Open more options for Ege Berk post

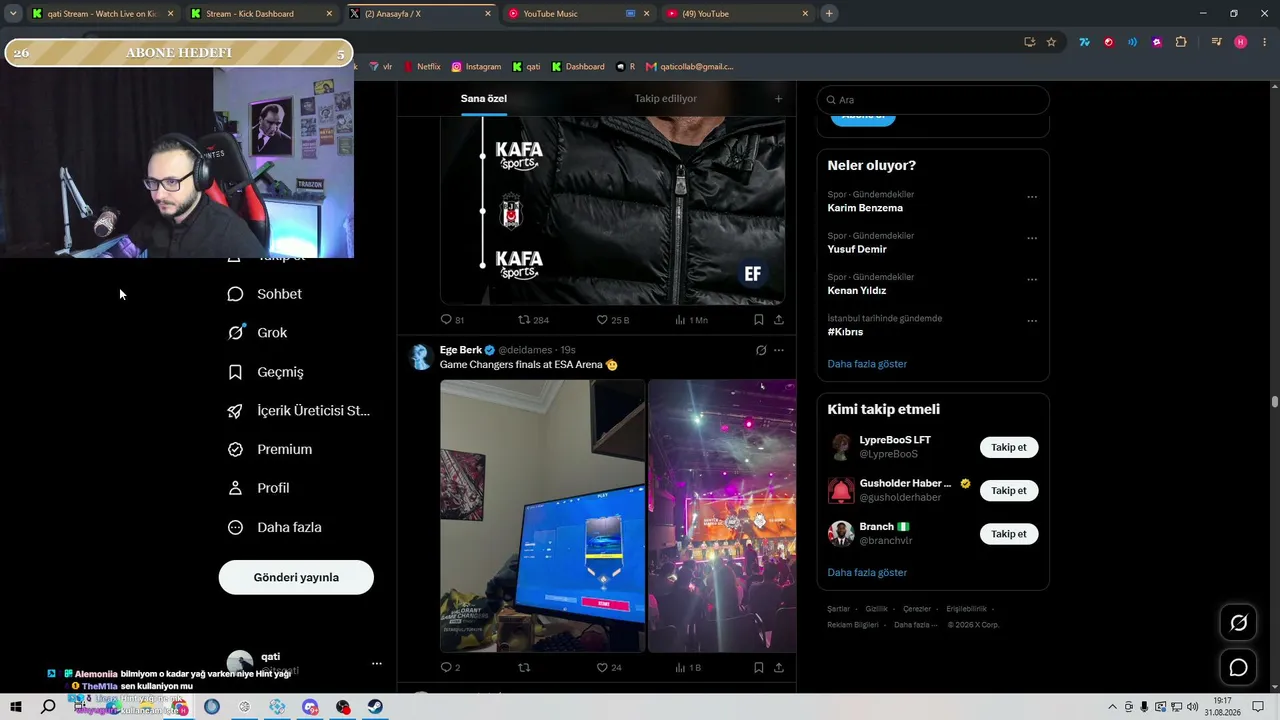tap(779, 350)
